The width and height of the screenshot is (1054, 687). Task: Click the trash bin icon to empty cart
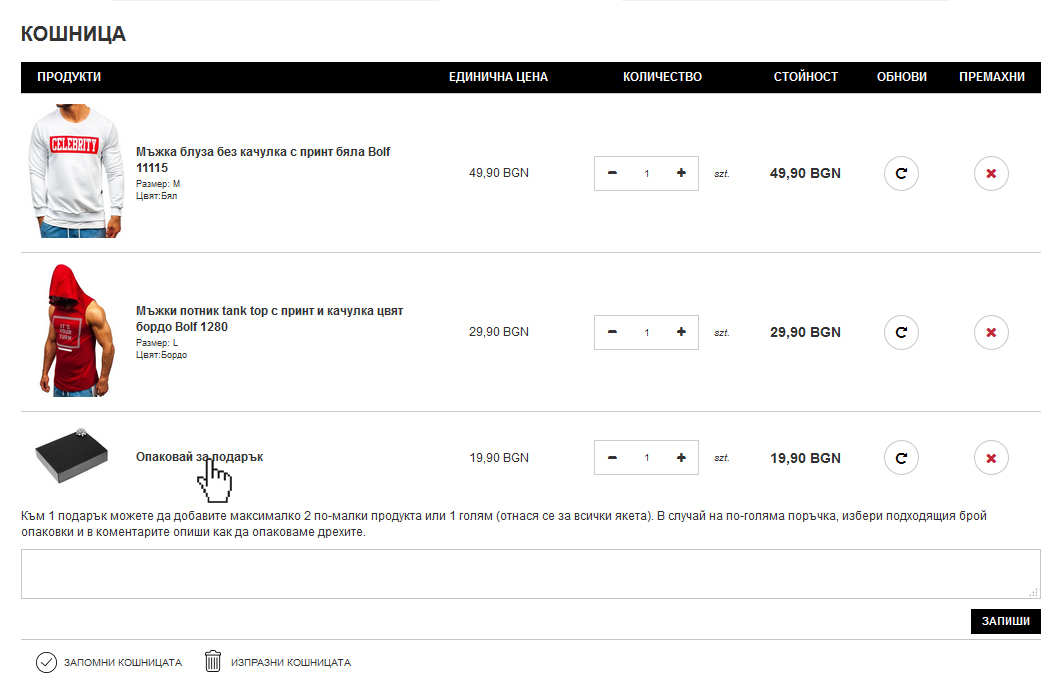tap(213, 662)
